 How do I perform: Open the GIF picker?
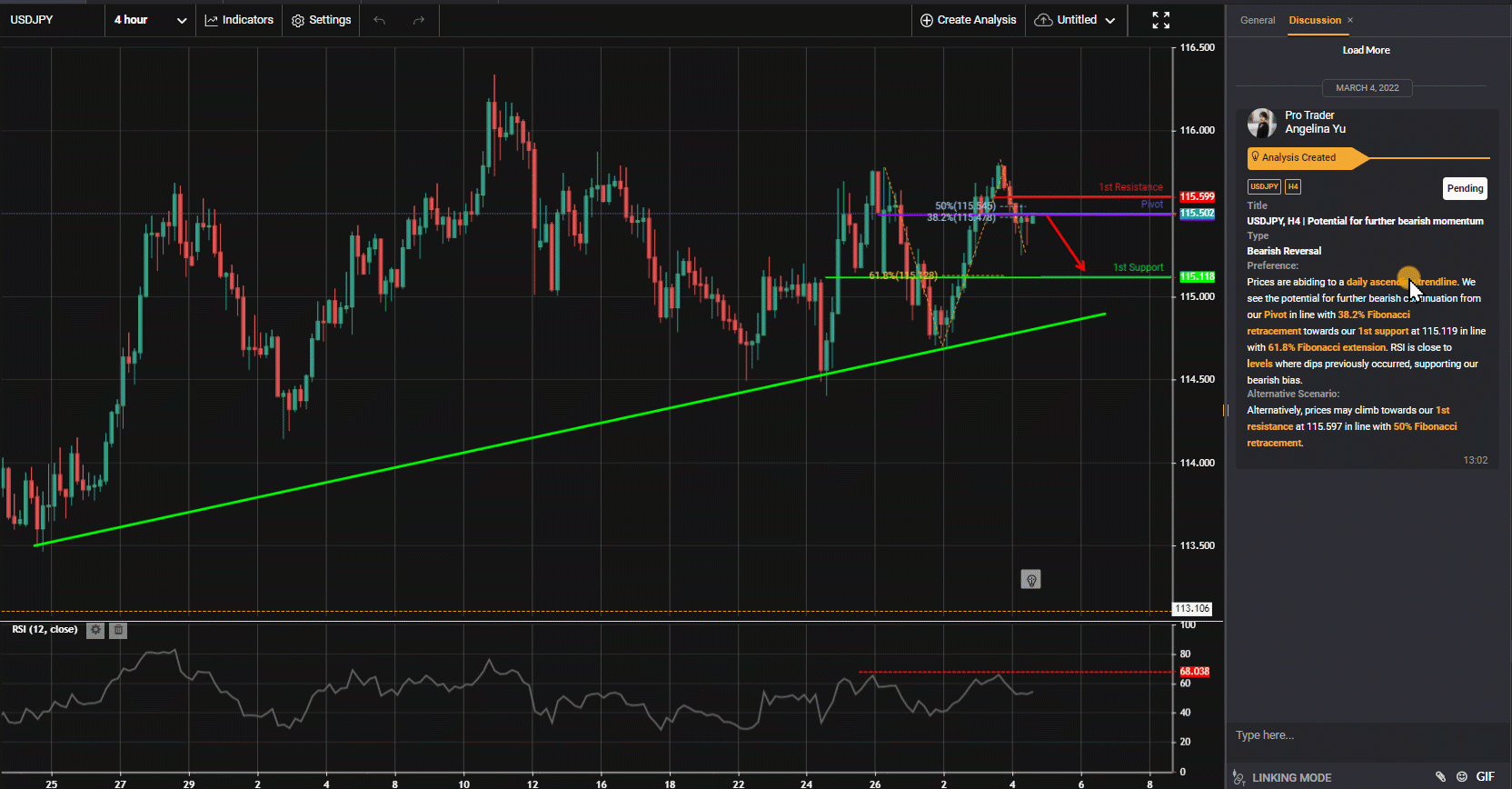1486,776
